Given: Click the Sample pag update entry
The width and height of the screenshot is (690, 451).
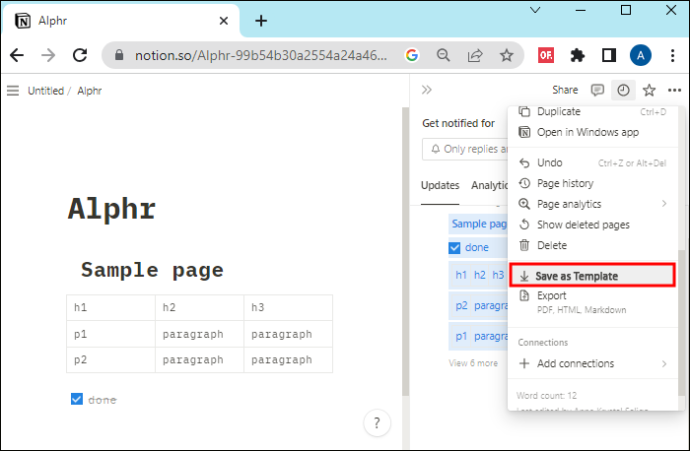Looking at the screenshot, I should point(478,224).
